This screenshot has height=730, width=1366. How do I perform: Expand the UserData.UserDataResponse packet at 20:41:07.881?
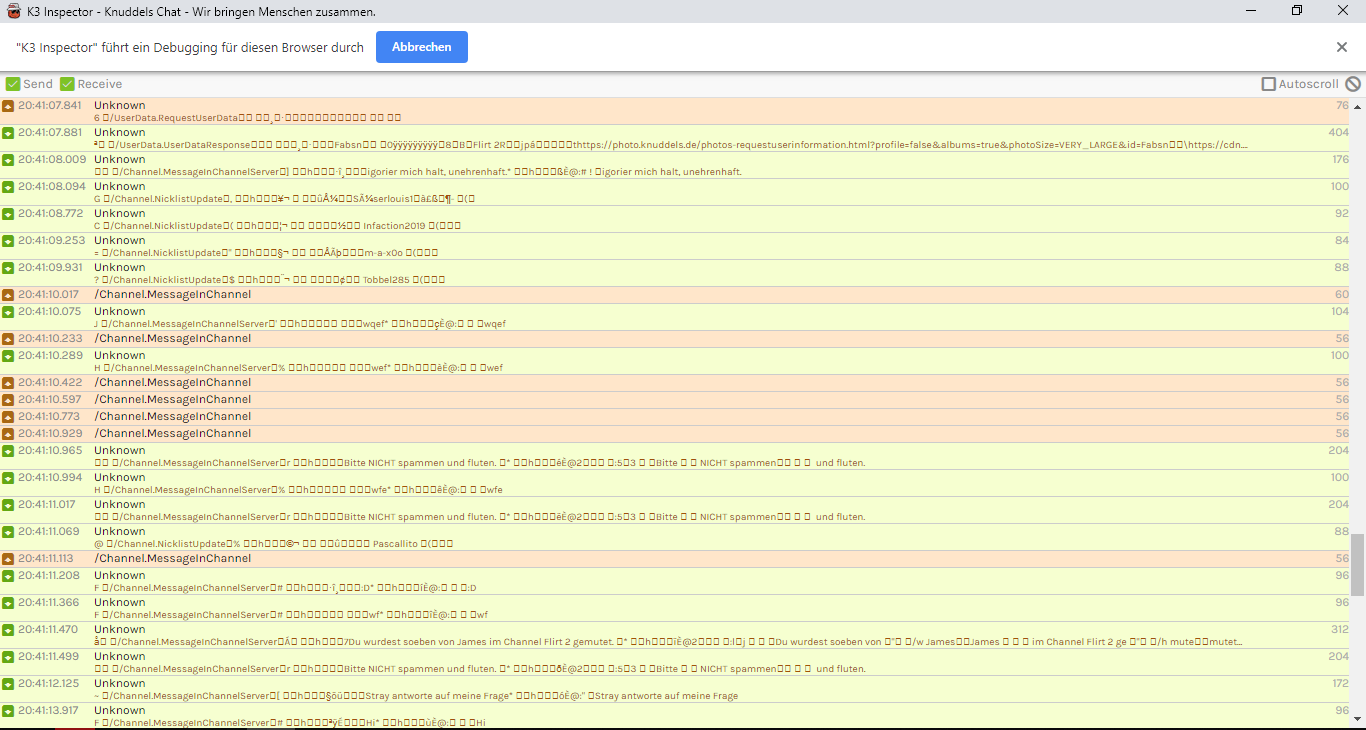pyautogui.click(x=670, y=139)
